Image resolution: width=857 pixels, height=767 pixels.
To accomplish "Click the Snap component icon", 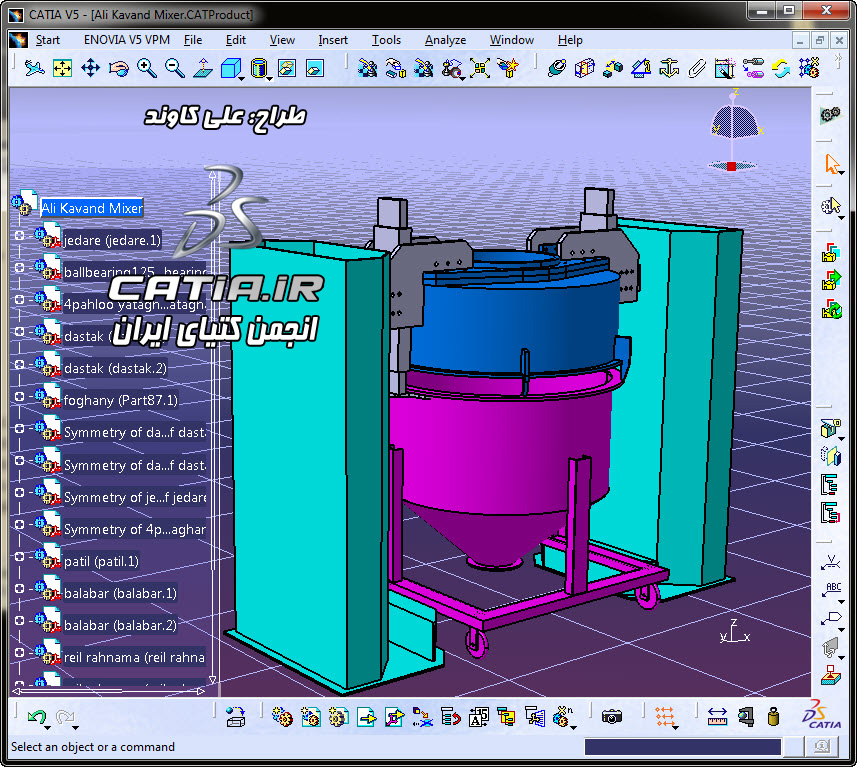I will pos(395,68).
